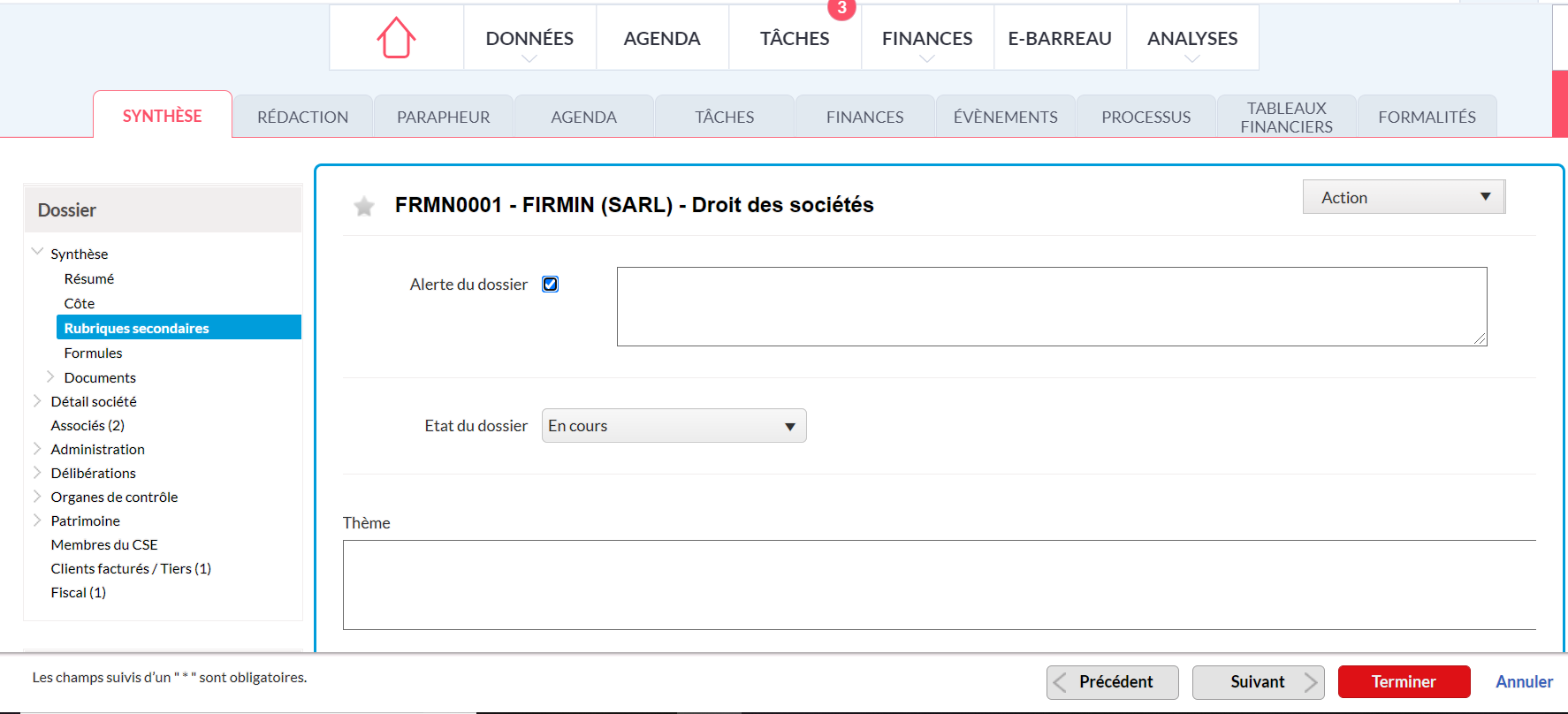The image size is (1568, 714).
Task: Select Rubriques secondaires in the tree
Action: point(179,327)
